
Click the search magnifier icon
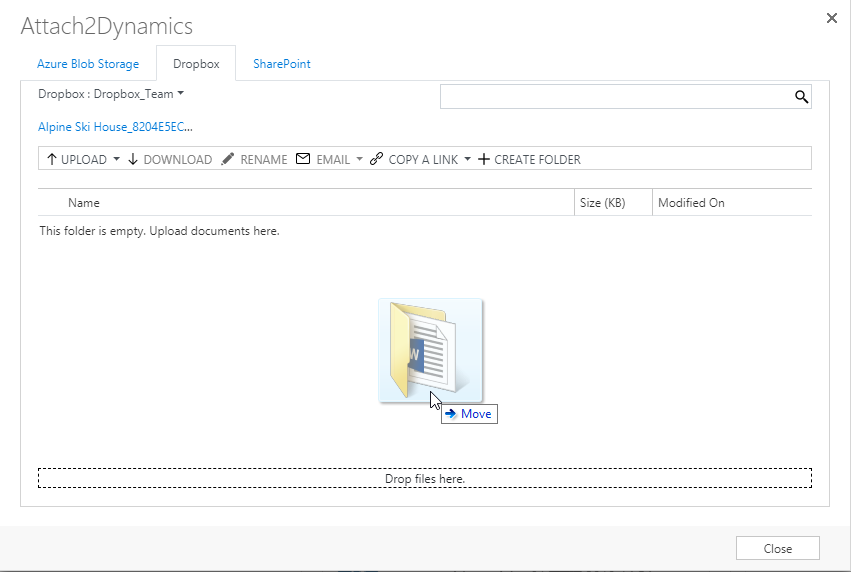tap(801, 97)
